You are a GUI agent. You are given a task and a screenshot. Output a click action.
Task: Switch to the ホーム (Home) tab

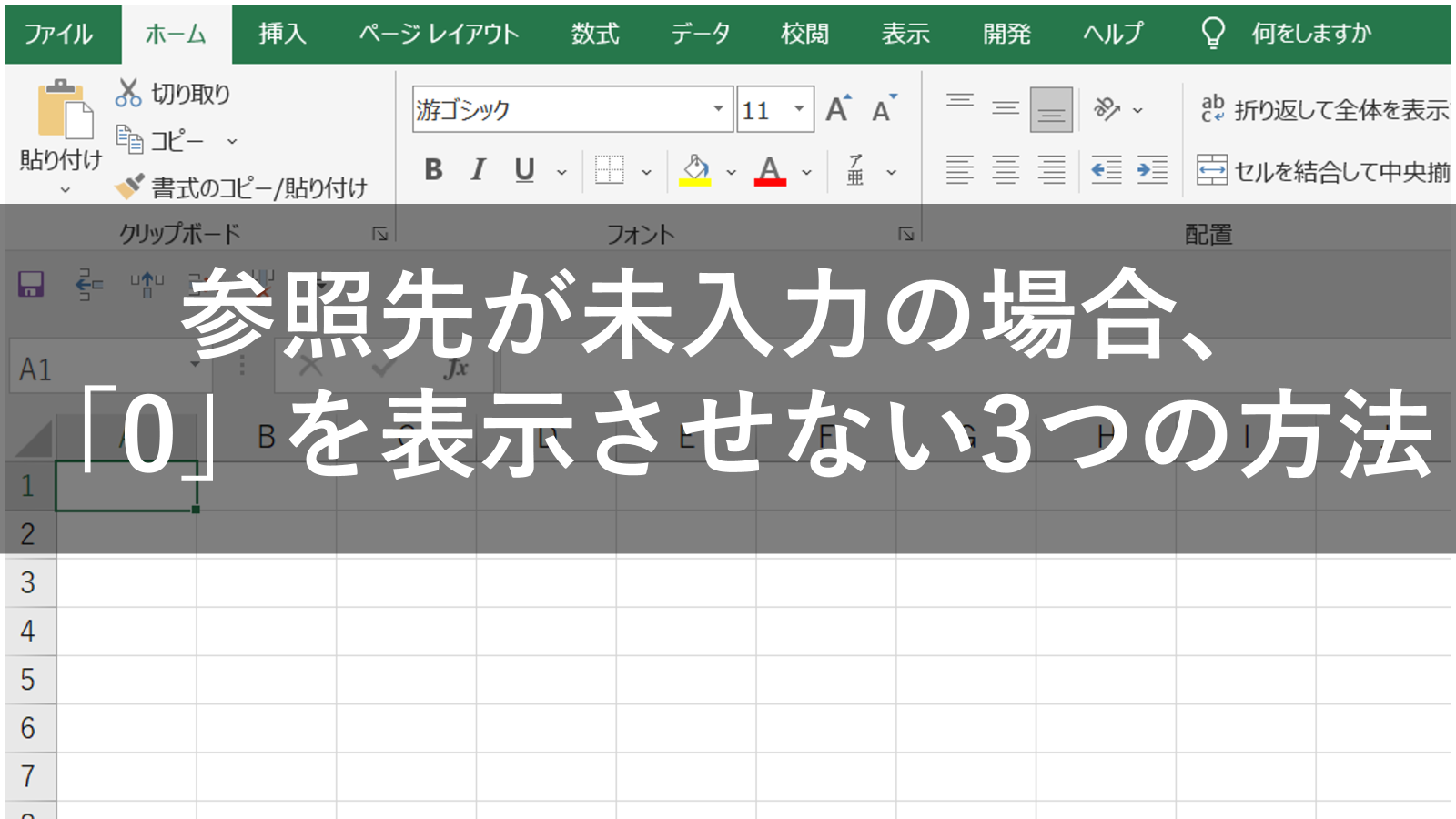(177, 34)
